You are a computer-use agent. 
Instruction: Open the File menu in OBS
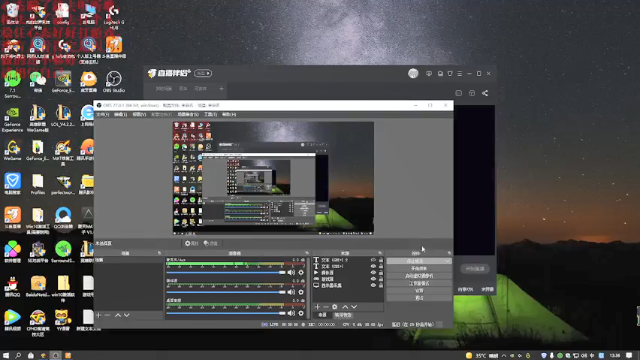102,115
